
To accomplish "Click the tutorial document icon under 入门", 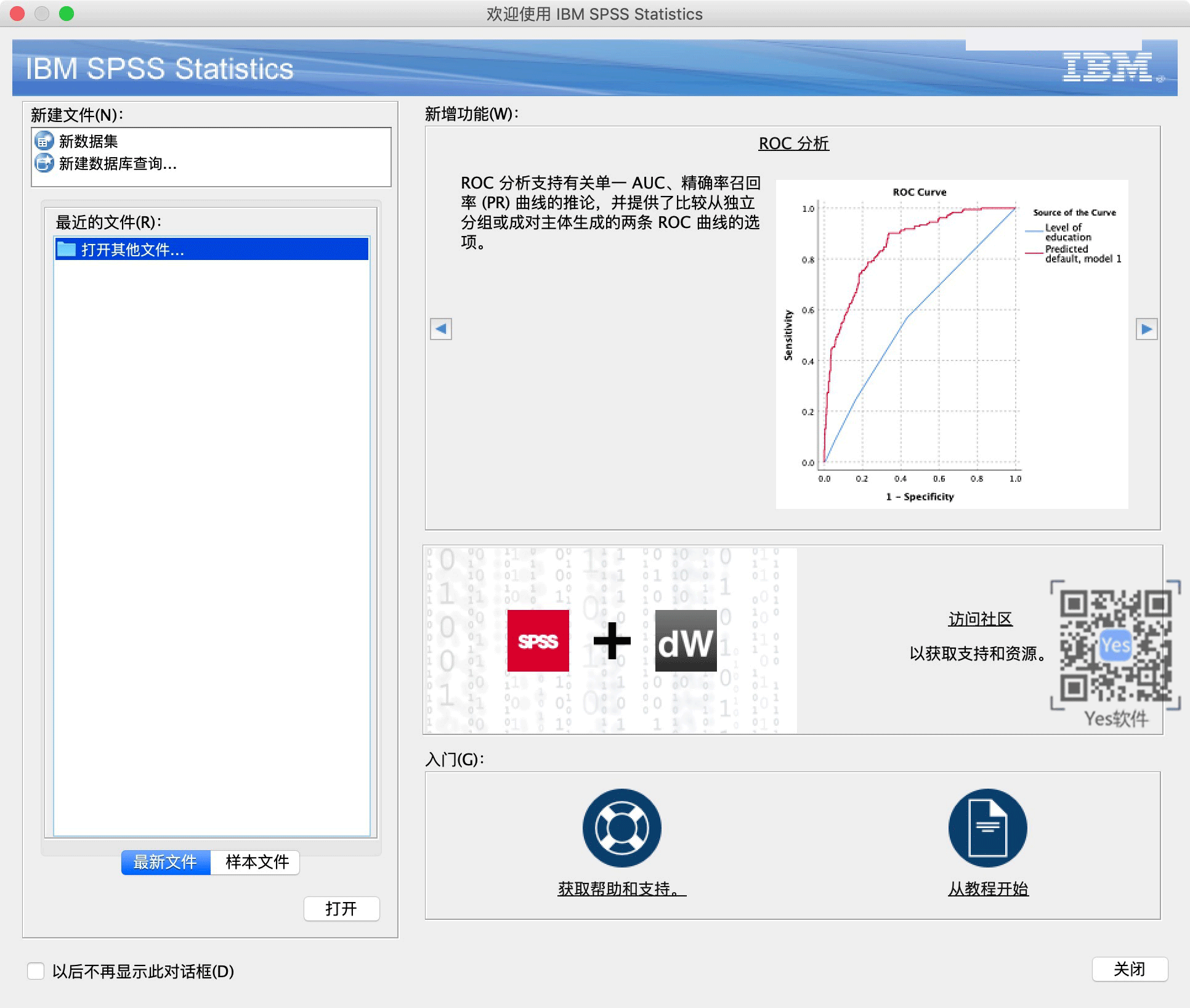I will click(x=987, y=827).
